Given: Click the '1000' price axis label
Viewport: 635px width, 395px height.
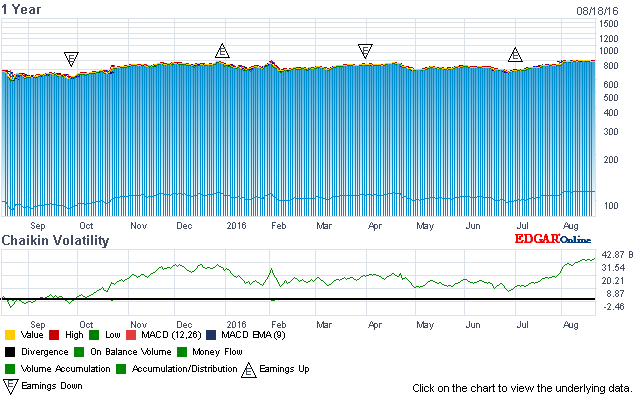Looking at the screenshot, I should pyautogui.click(x=608, y=51).
